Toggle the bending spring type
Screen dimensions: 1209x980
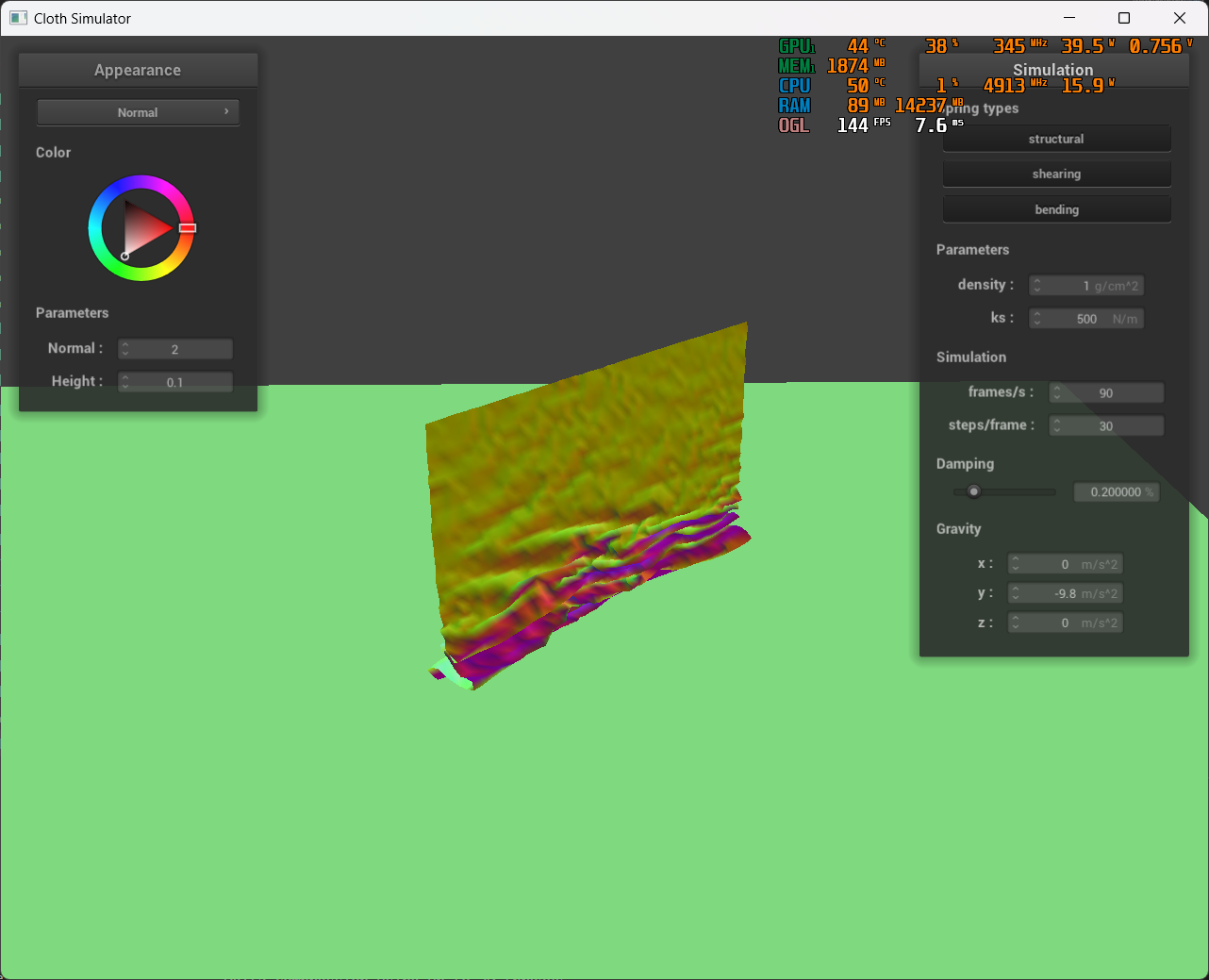[x=1056, y=209]
